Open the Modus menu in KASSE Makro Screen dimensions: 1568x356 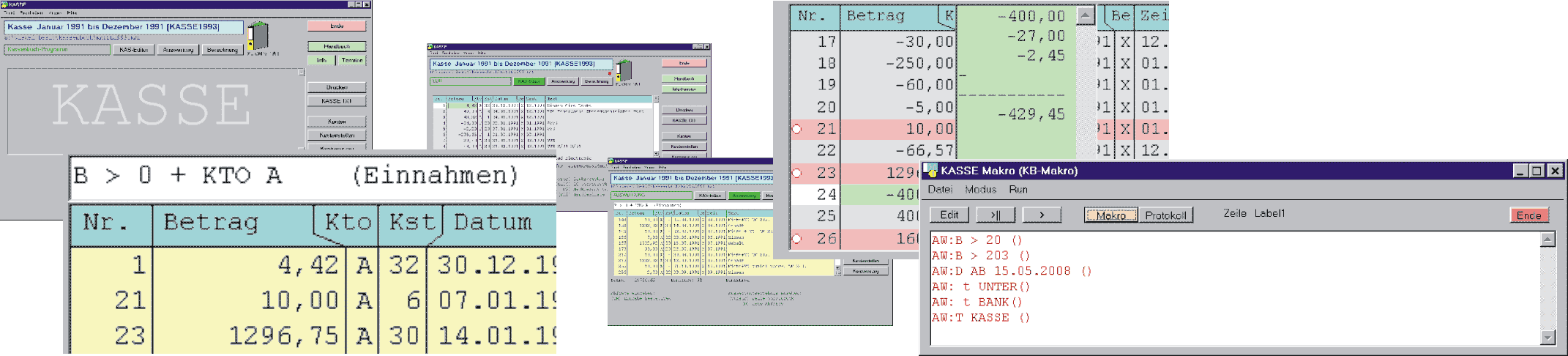980,190
